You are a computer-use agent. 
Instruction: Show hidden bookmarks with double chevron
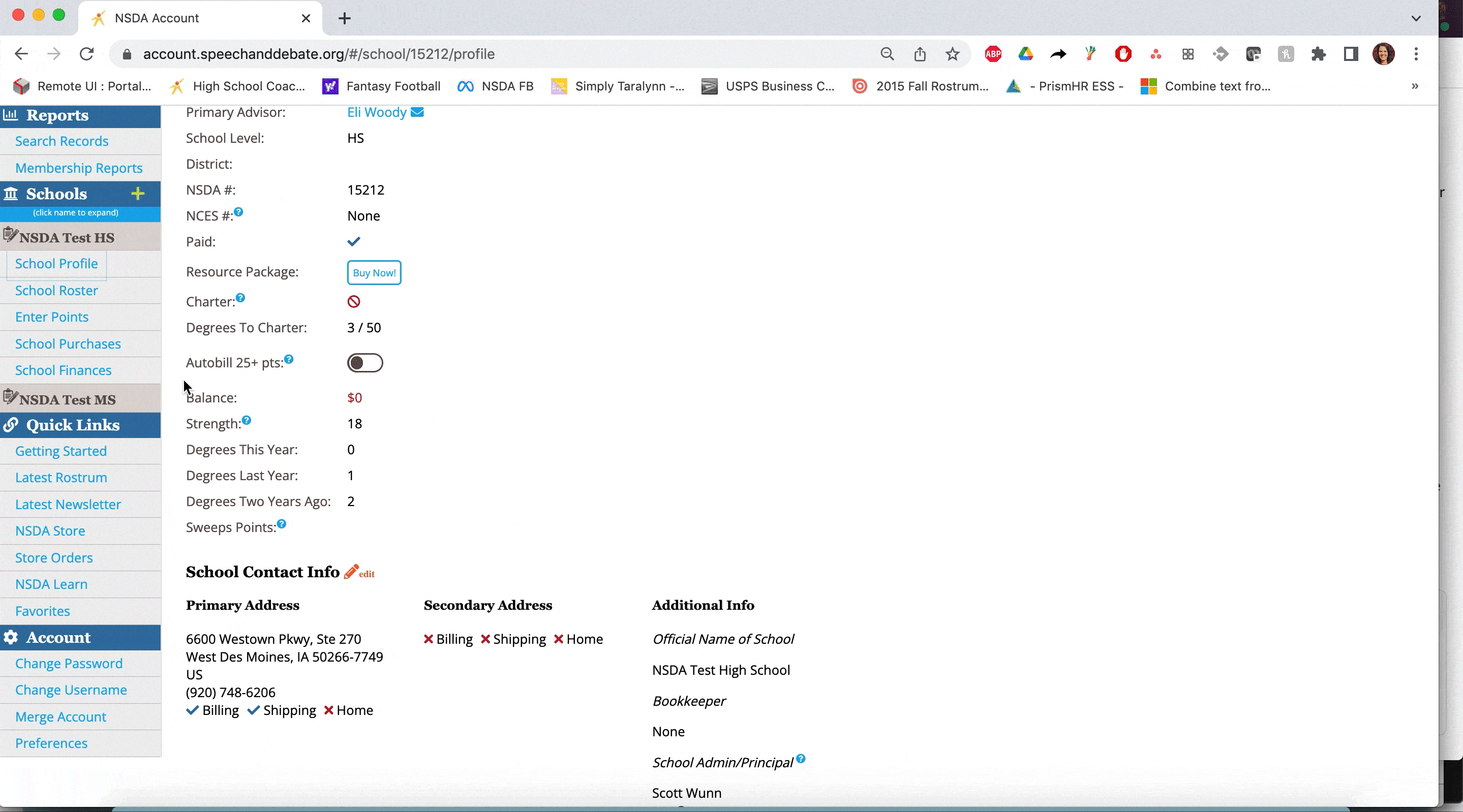1415,86
